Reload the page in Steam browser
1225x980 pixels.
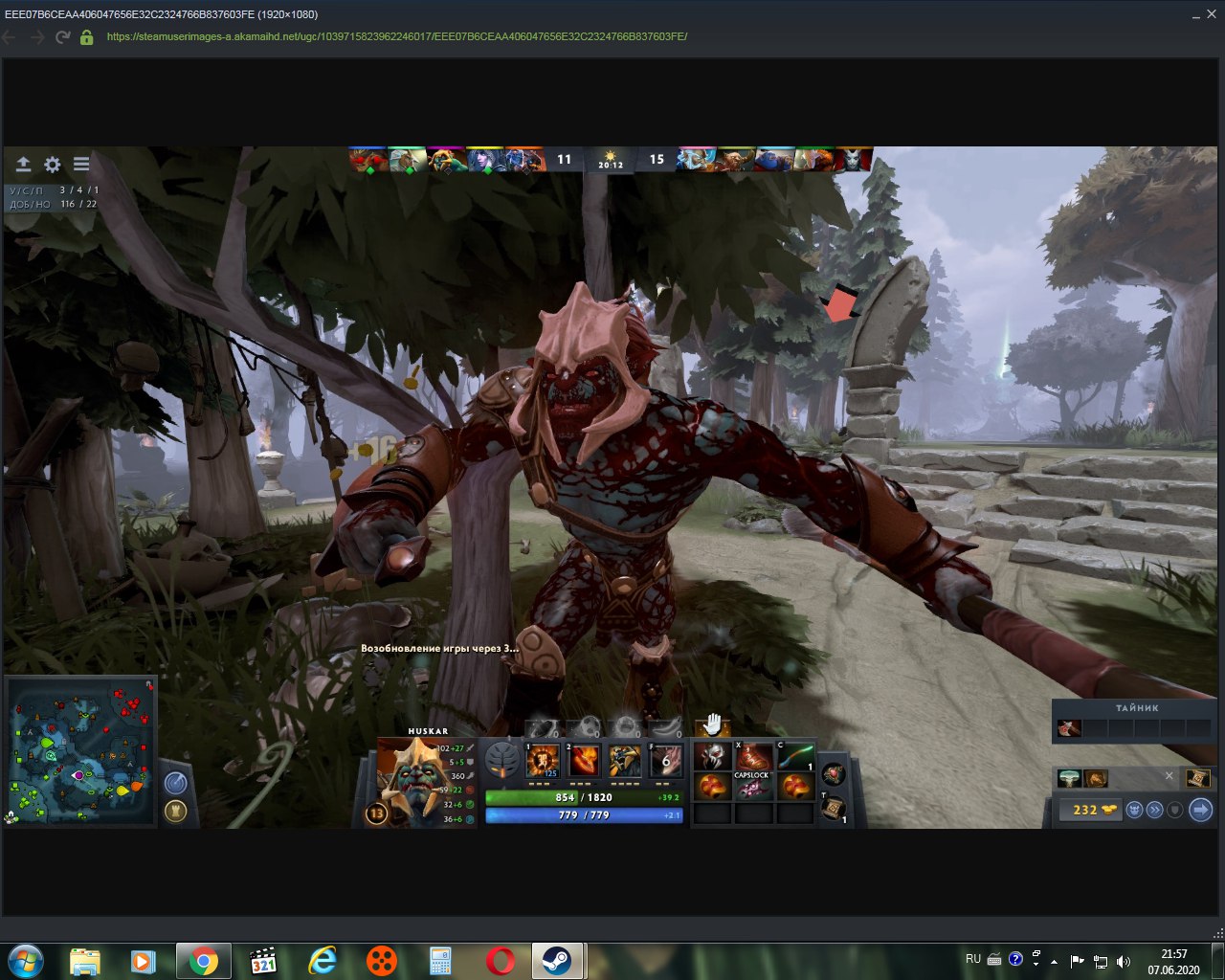pos(63,36)
